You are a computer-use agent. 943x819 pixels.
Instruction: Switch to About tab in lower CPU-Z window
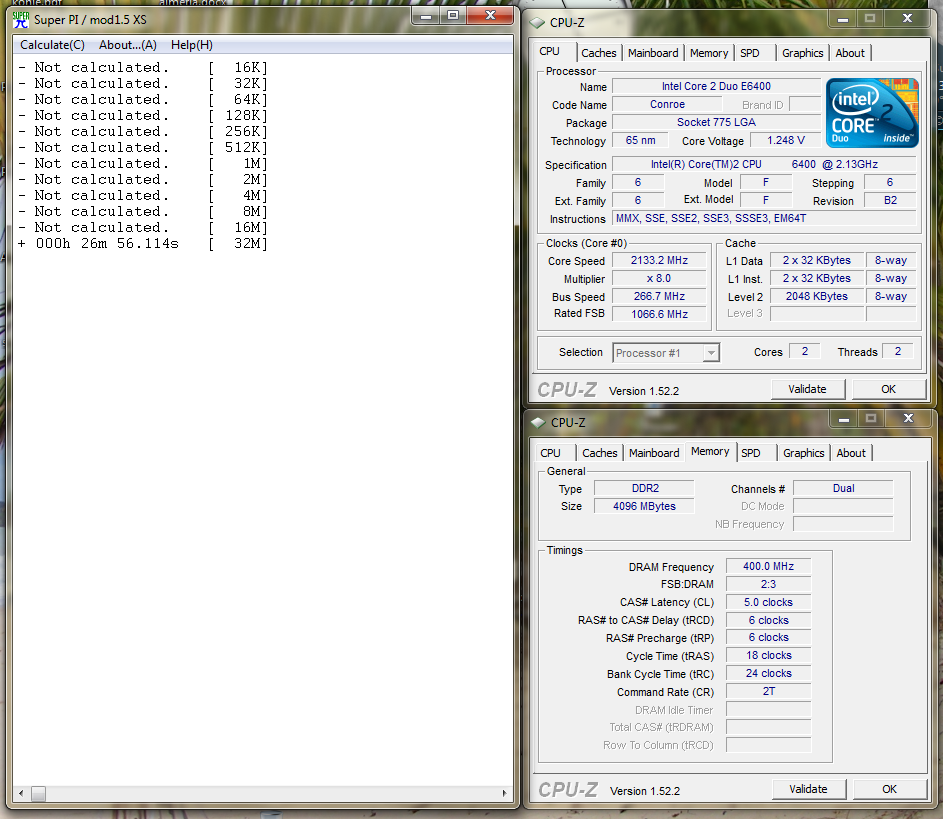[851, 453]
